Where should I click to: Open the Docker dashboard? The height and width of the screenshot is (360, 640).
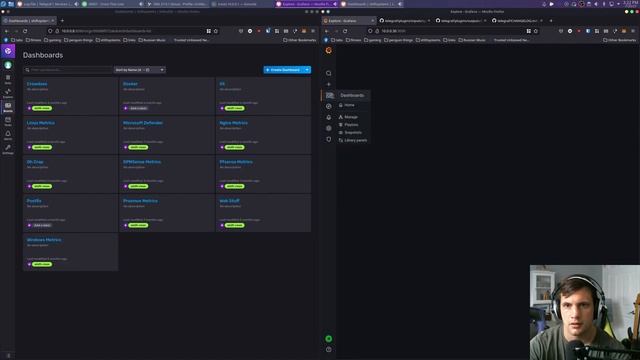[x=130, y=84]
